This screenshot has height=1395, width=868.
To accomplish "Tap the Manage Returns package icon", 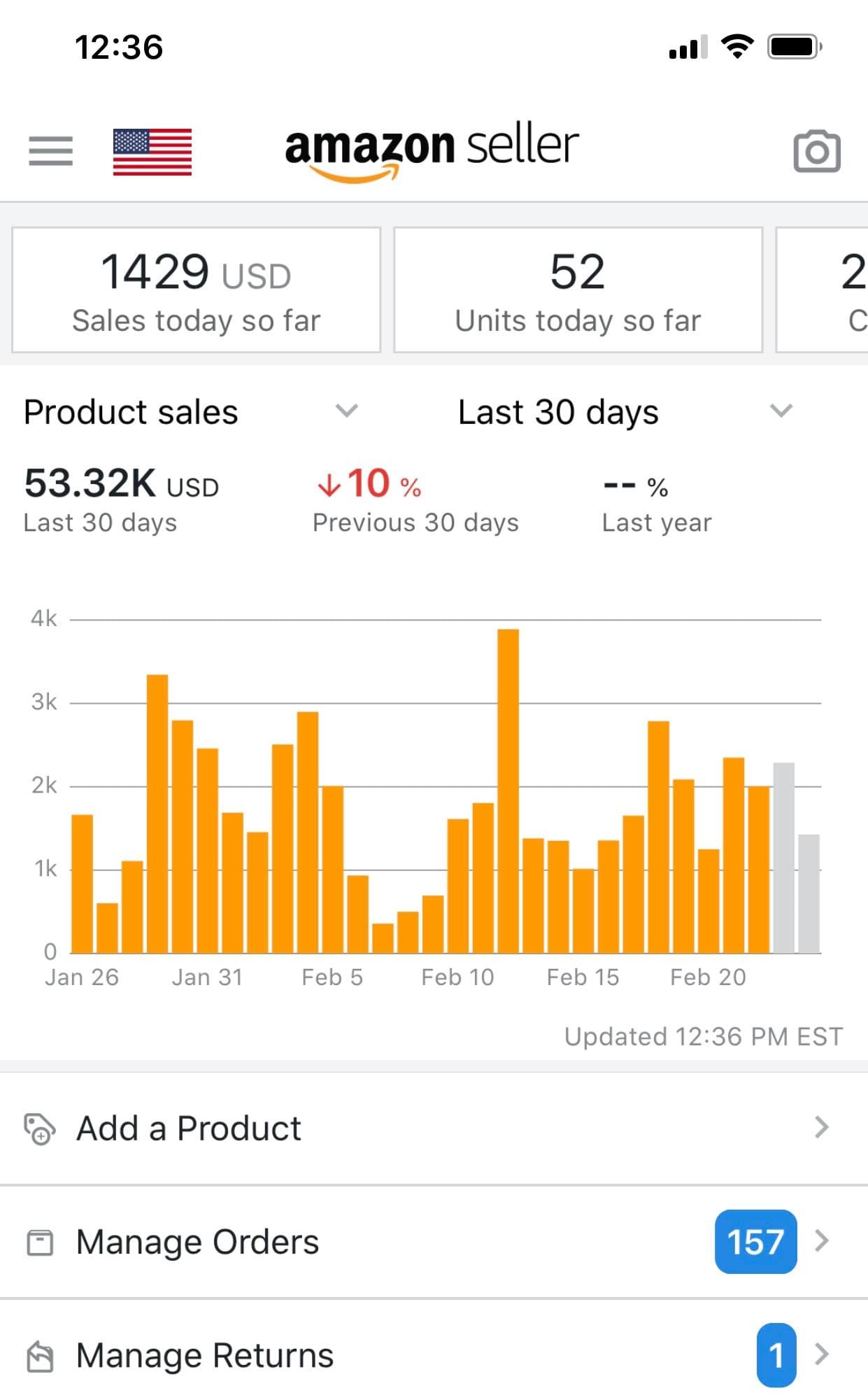I will 40,1356.
